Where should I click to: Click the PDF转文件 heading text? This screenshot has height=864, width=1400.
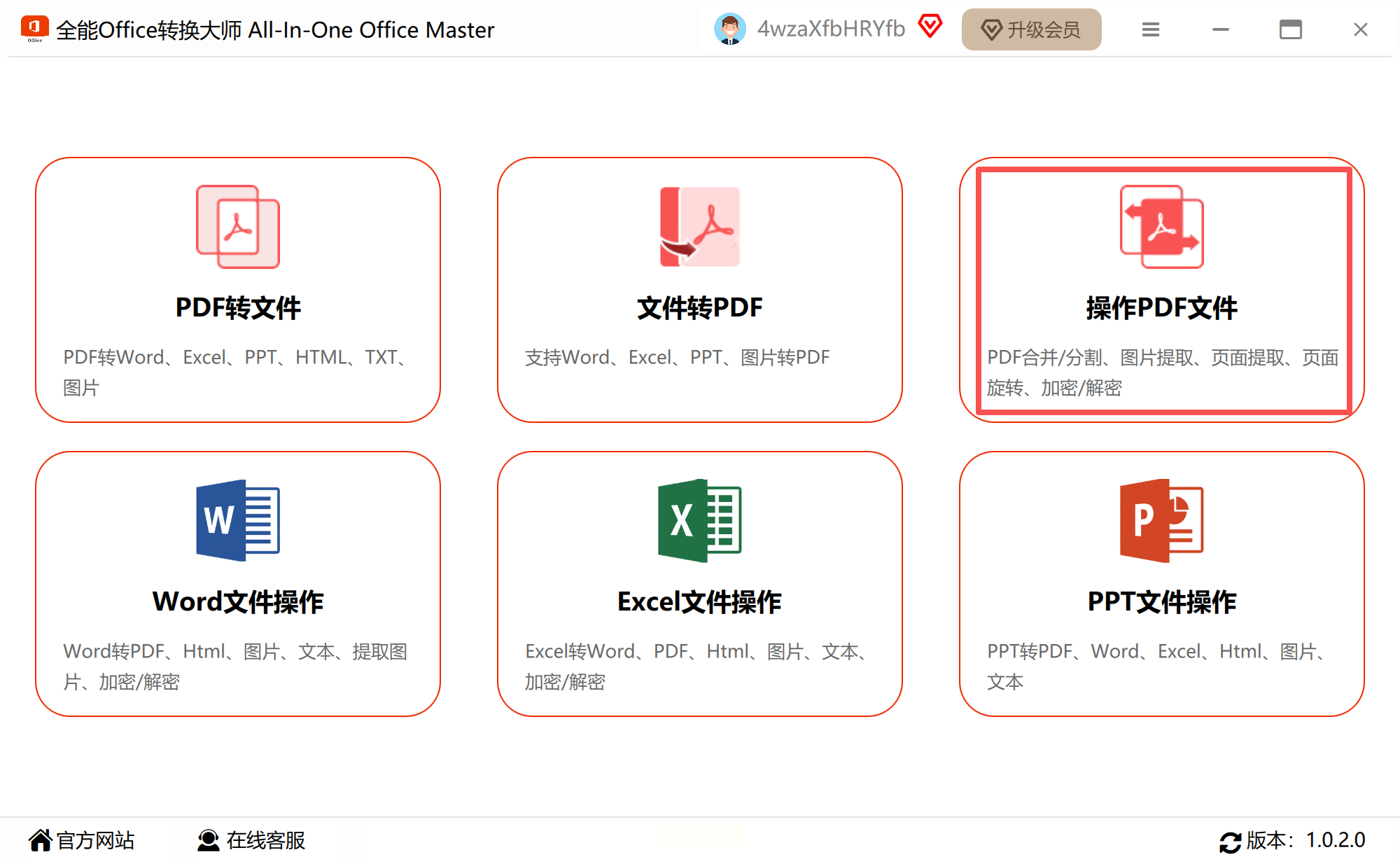(x=238, y=308)
